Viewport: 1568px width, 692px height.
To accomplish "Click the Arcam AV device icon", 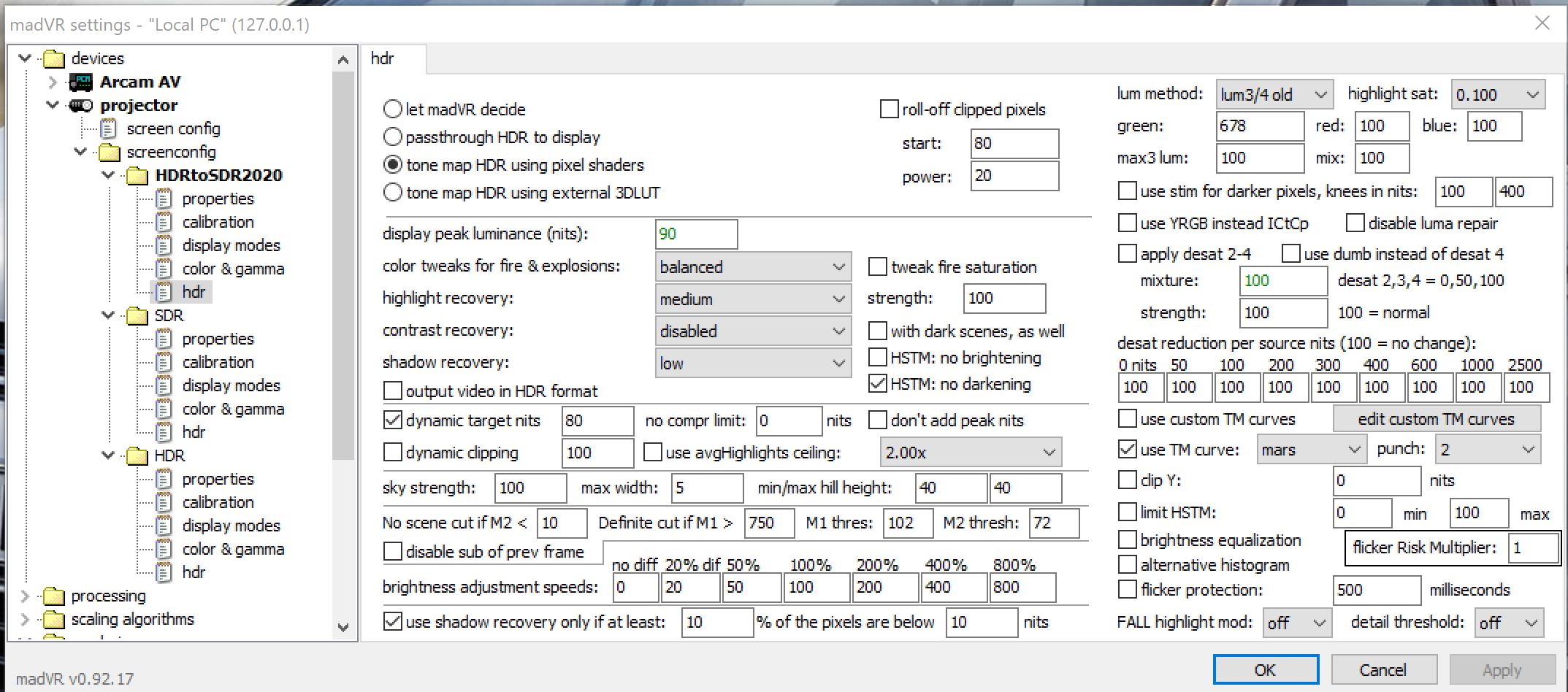I will coord(80,82).
